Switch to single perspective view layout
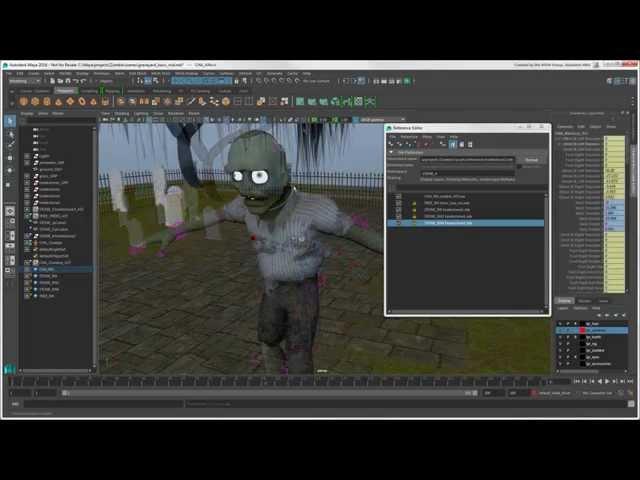The width and height of the screenshot is (640, 480). (x=10, y=211)
